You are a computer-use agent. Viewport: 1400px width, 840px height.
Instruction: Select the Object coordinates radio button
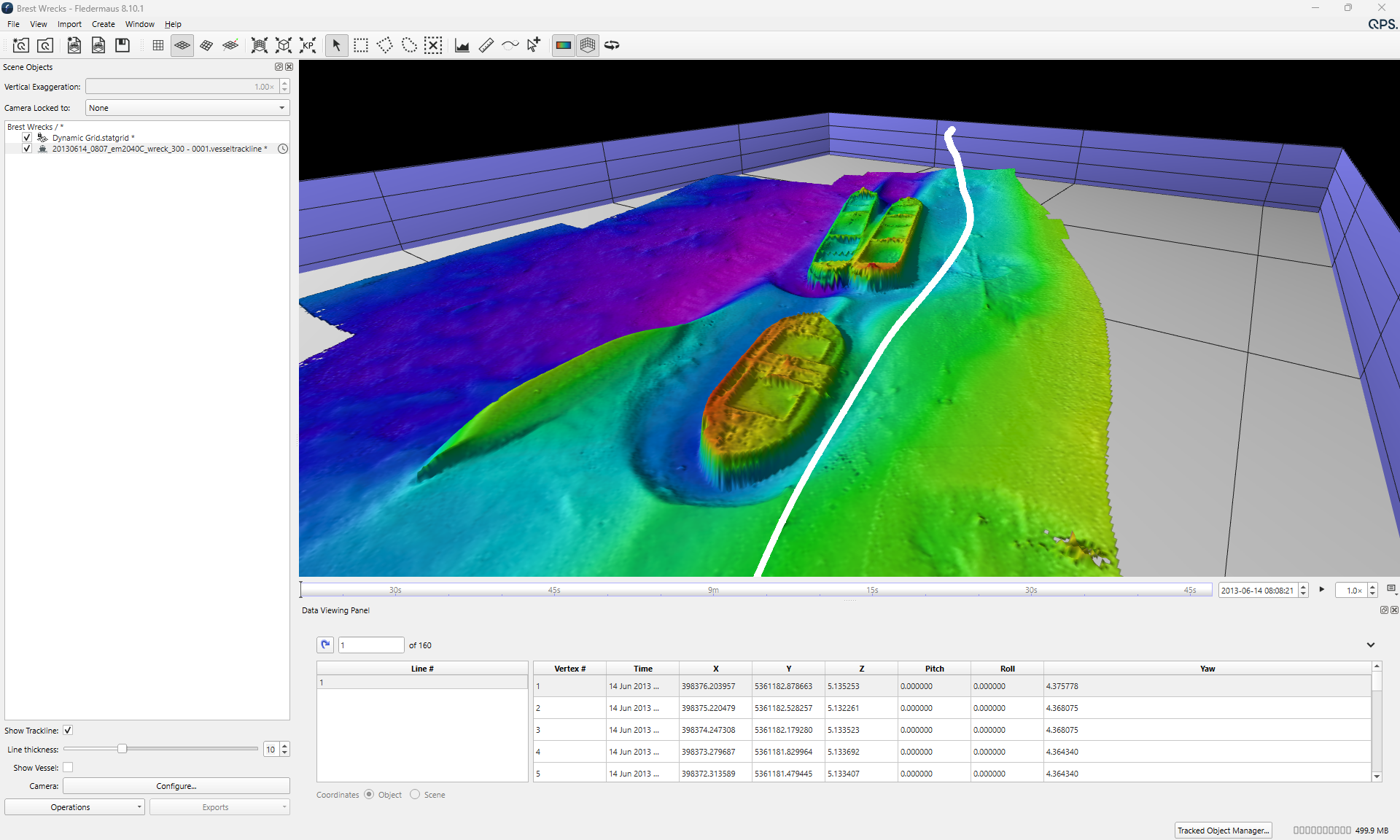[x=369, y=794]
